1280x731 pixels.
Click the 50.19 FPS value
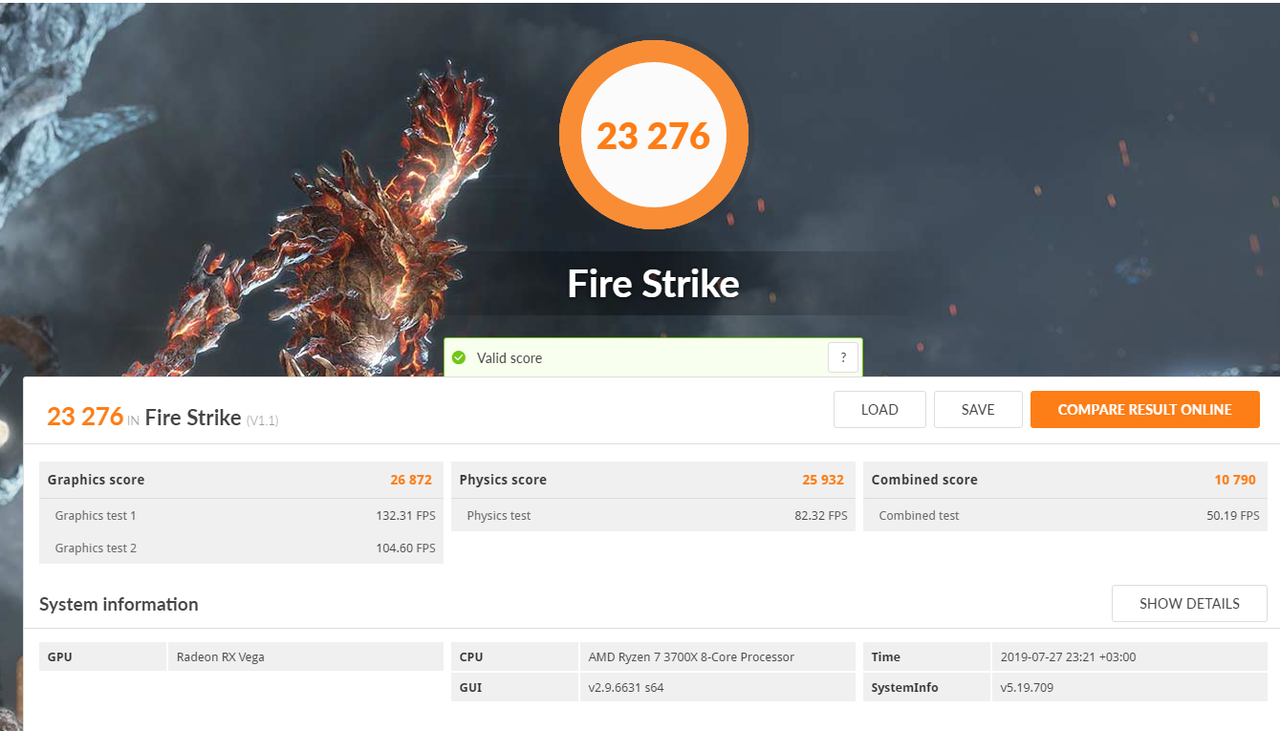tap(1233, 516)
